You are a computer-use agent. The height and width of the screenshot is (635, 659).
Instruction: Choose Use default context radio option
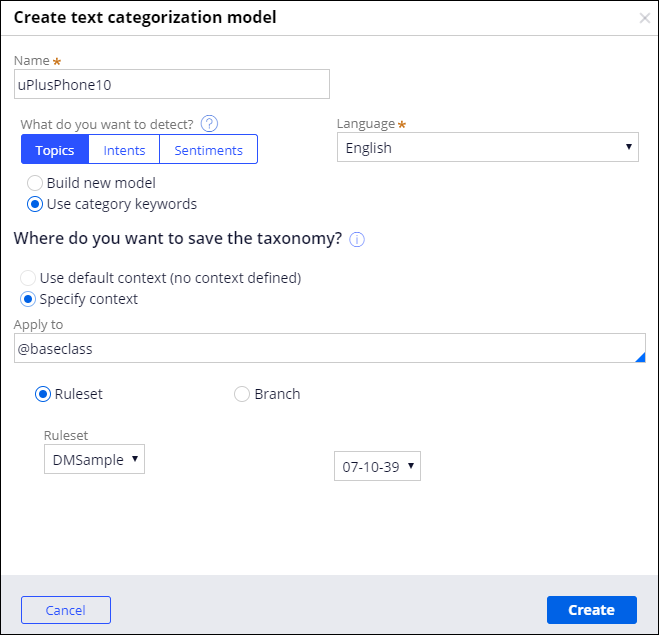point(28,278)
